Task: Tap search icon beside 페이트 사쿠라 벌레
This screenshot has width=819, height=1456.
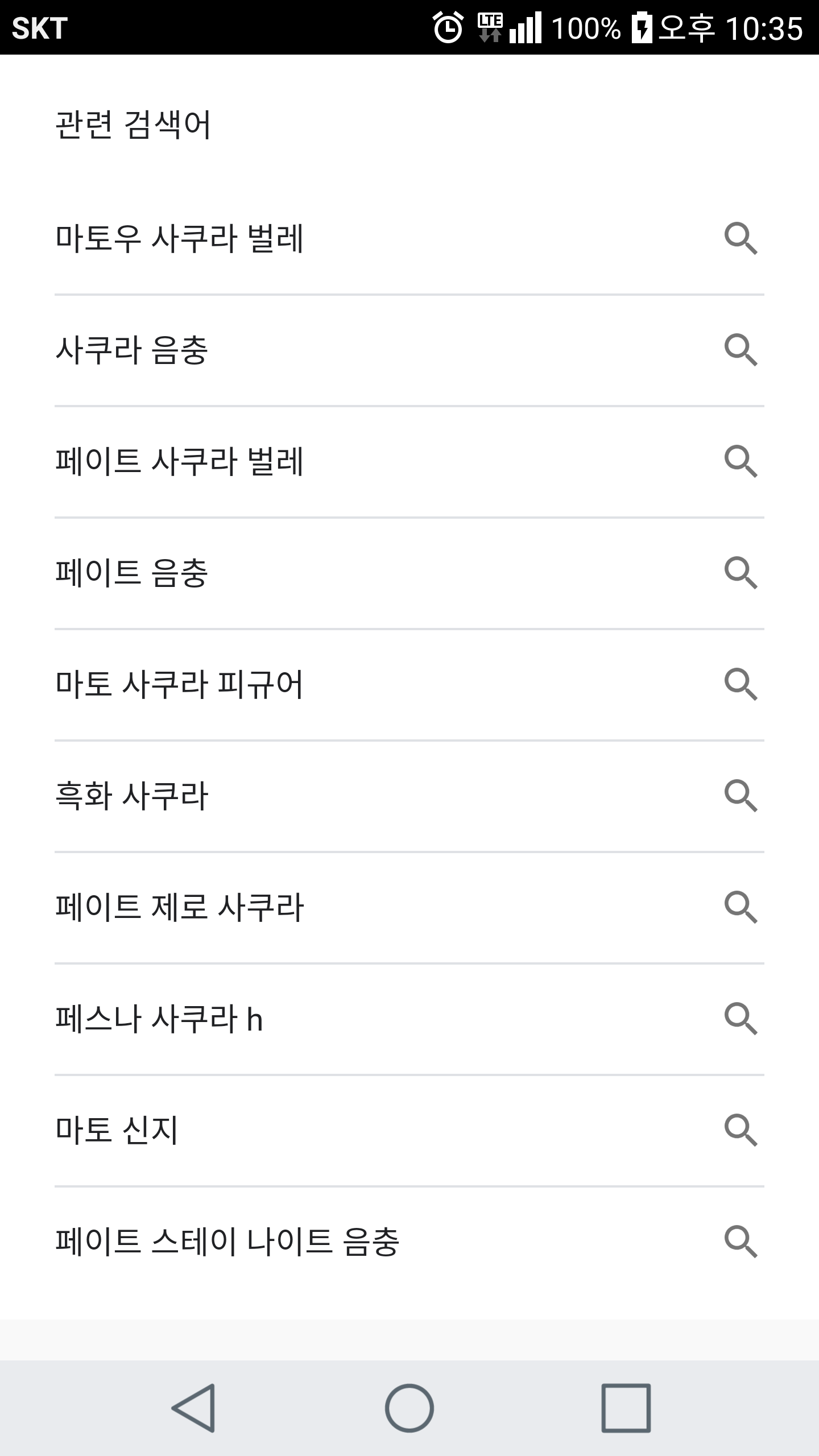Action: 741,461
